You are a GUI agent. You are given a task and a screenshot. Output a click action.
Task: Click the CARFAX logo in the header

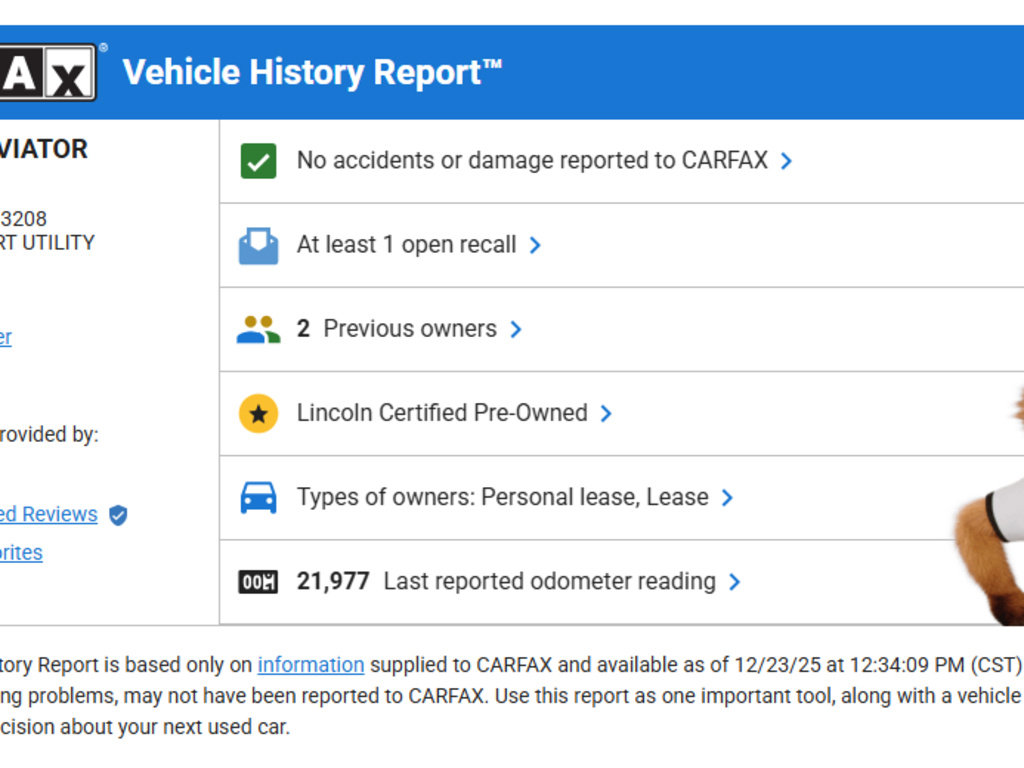tap(48, 72)
